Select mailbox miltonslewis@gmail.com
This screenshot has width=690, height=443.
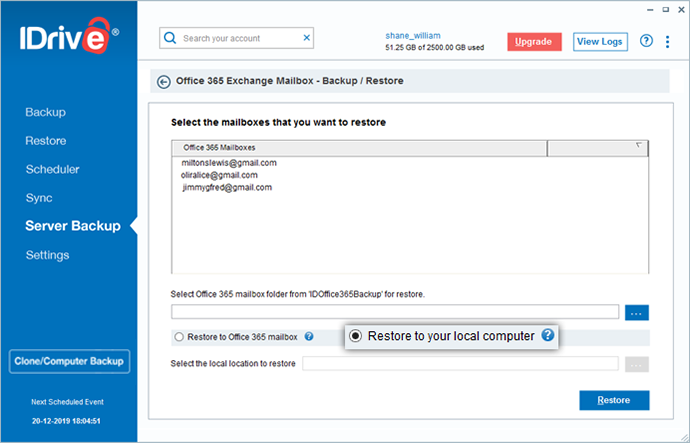(x=229, y=163)
